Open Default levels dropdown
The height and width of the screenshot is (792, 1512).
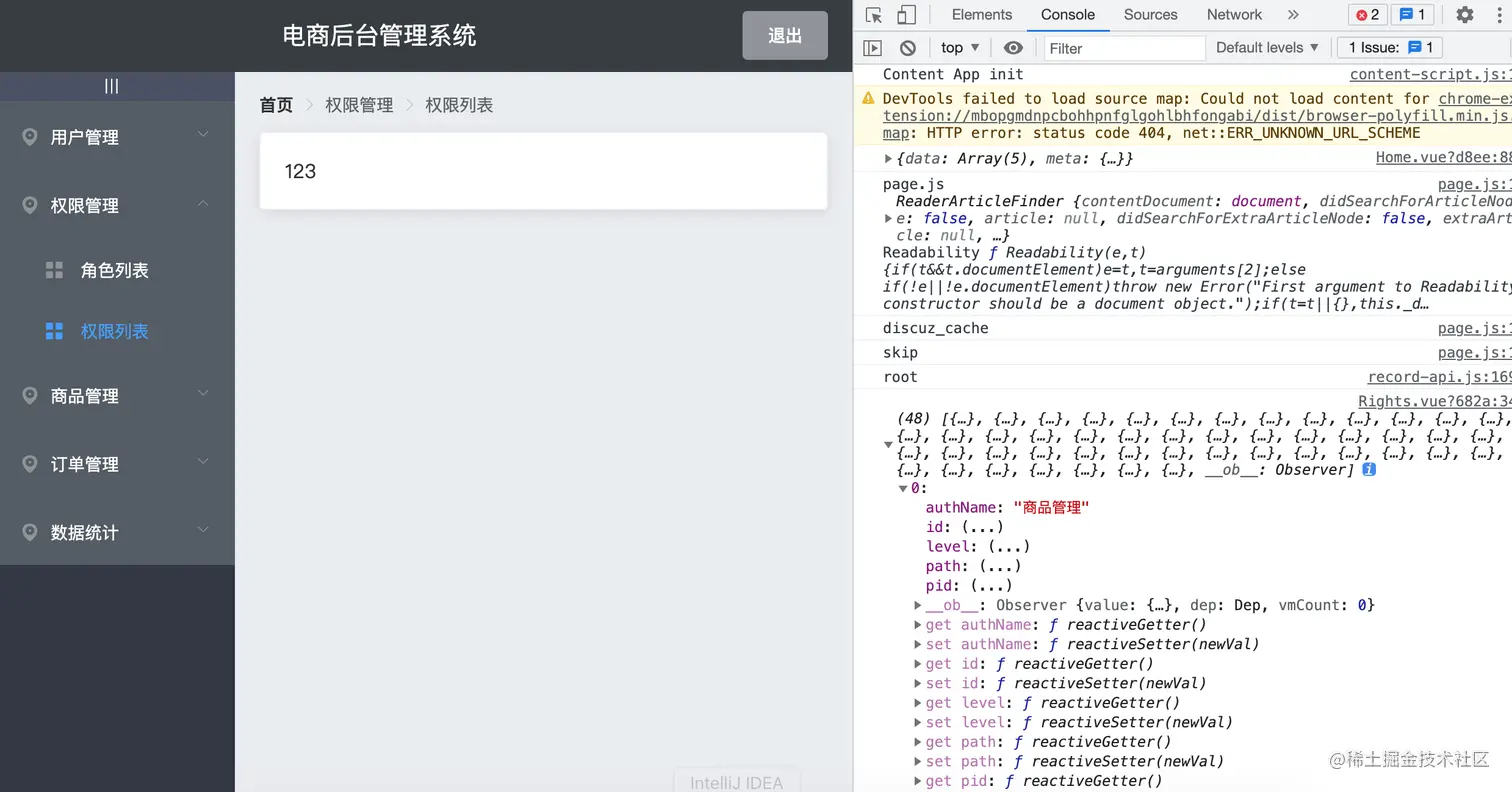[1267, 48]
